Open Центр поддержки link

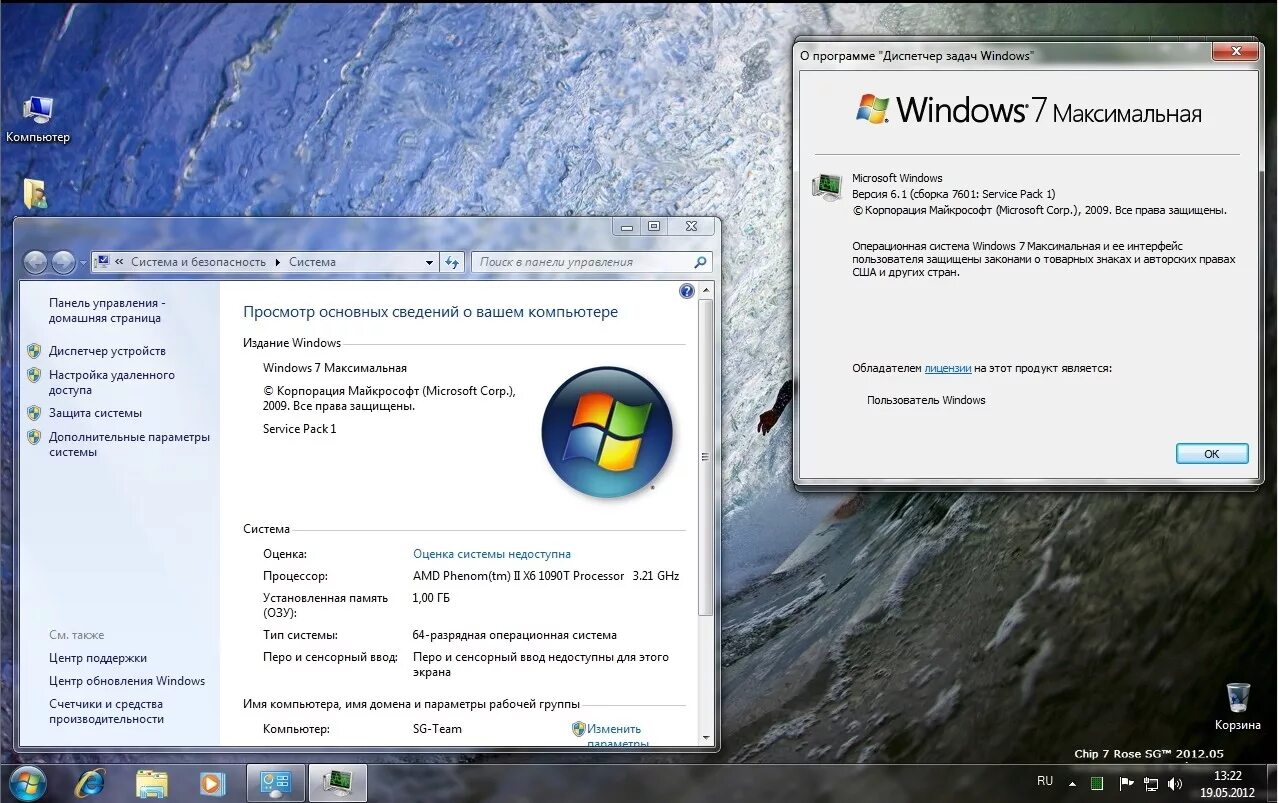click(98, 658)
